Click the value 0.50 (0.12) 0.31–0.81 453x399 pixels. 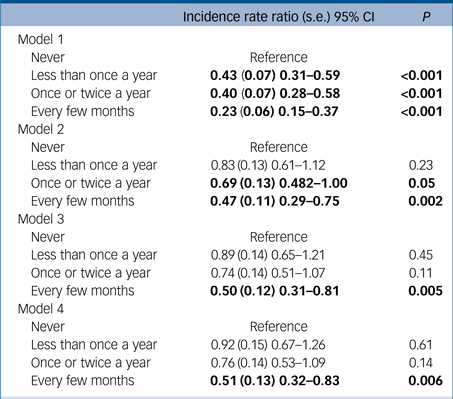(275, 291)
